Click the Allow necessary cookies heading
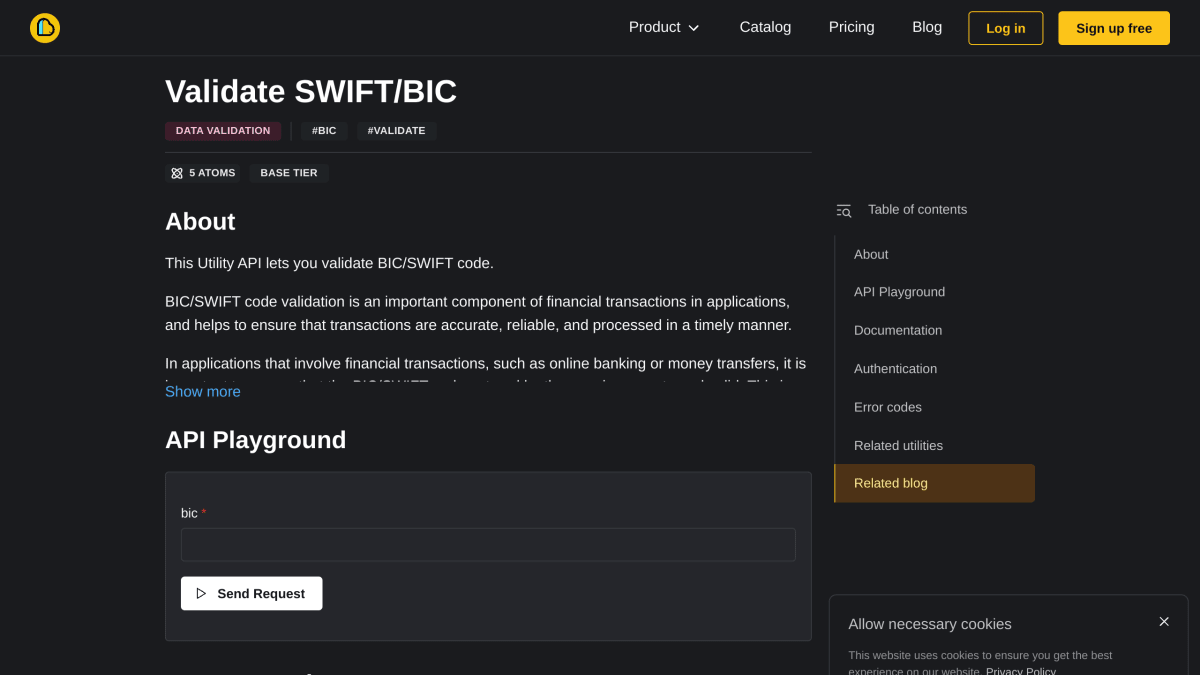 (930, 624)
